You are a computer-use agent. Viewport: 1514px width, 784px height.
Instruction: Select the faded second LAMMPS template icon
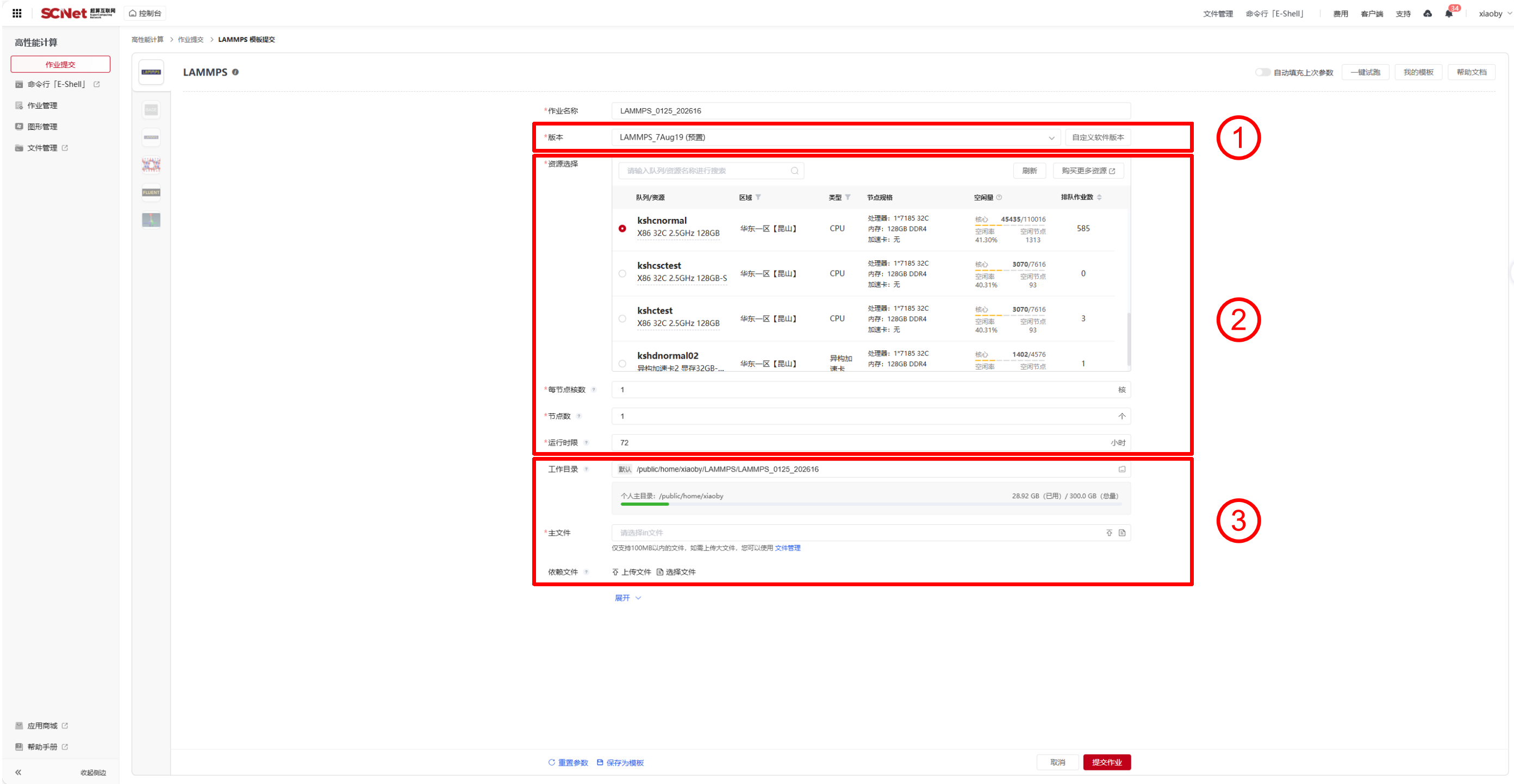(x=151, y=137)
